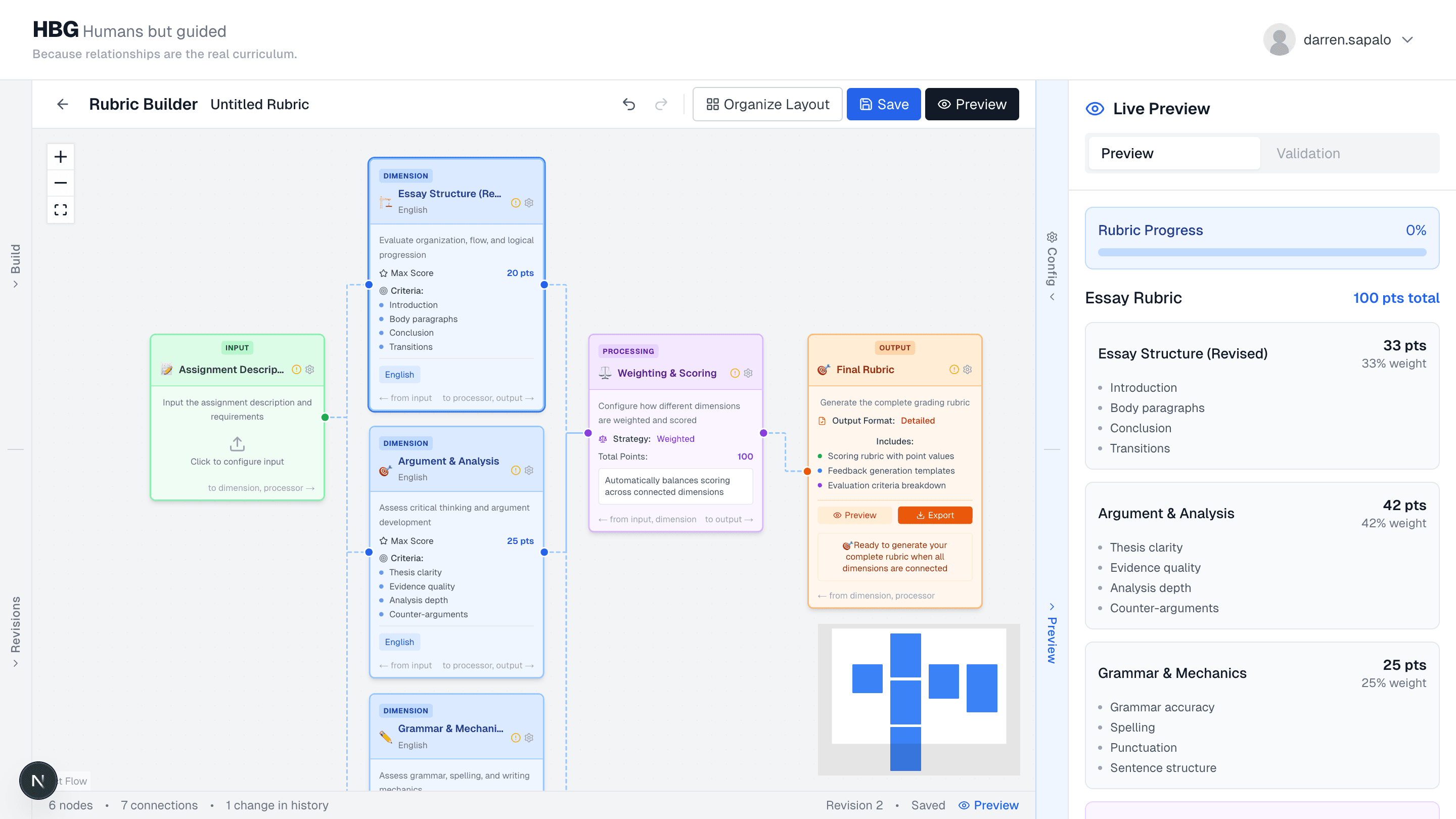Zoom in on the canvas

[x=61, y=157]
